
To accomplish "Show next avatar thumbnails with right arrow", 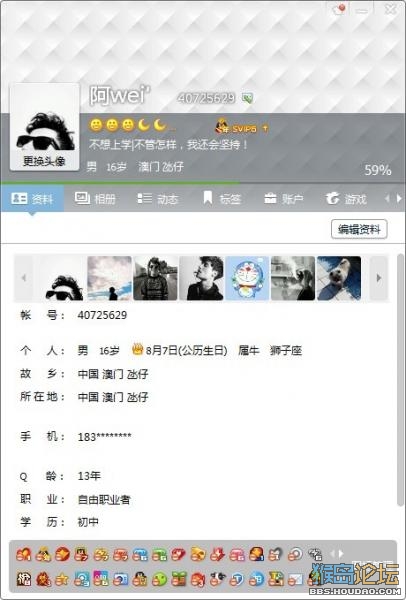I will tap(378, 278).
